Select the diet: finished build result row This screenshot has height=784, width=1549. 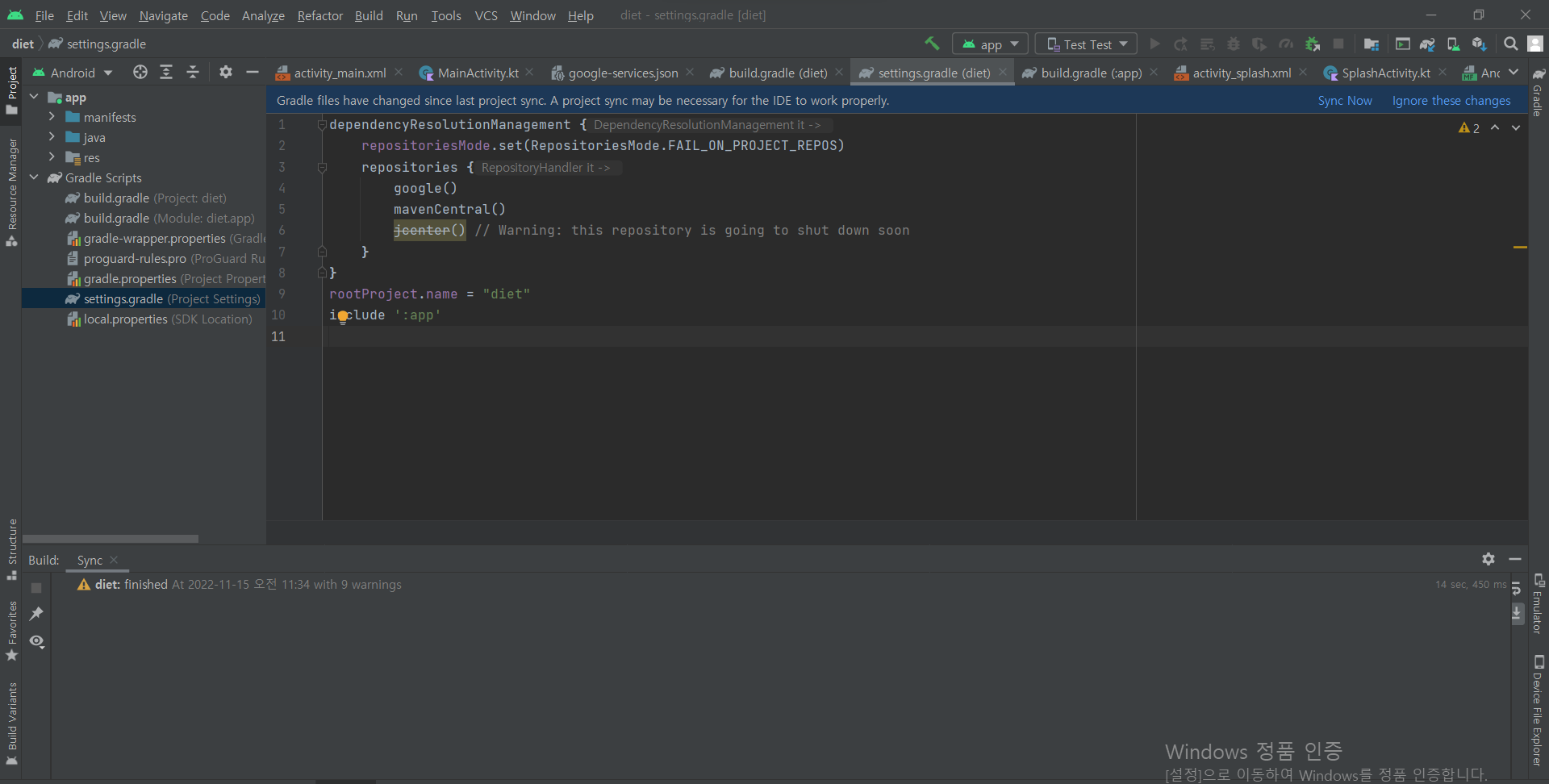240,584
